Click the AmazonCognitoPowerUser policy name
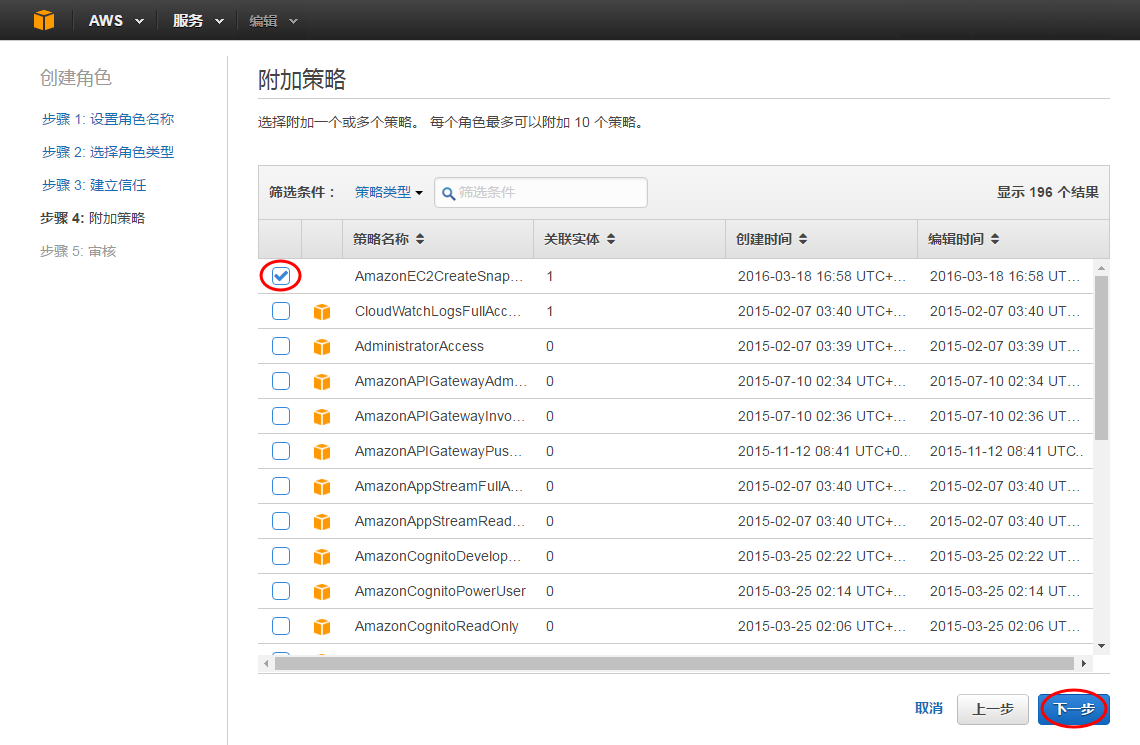The width and height of the screenshot is (1140, 745). [x=440, y=591]
